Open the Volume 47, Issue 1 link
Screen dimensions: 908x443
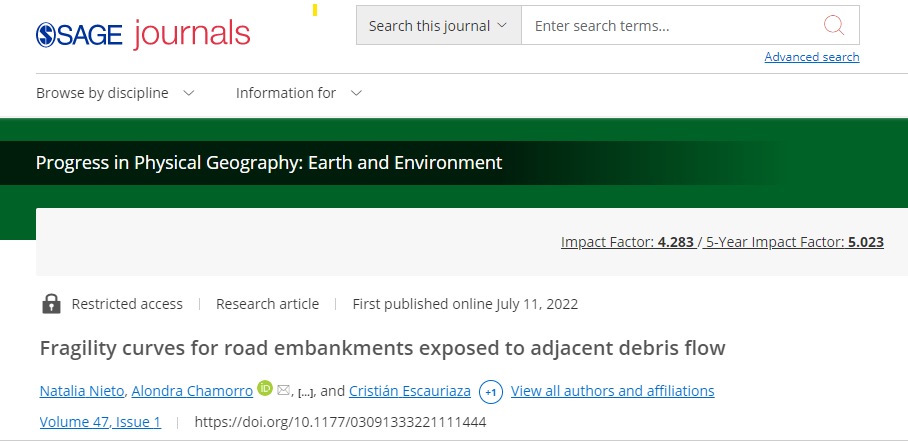(x=100, y=422)
